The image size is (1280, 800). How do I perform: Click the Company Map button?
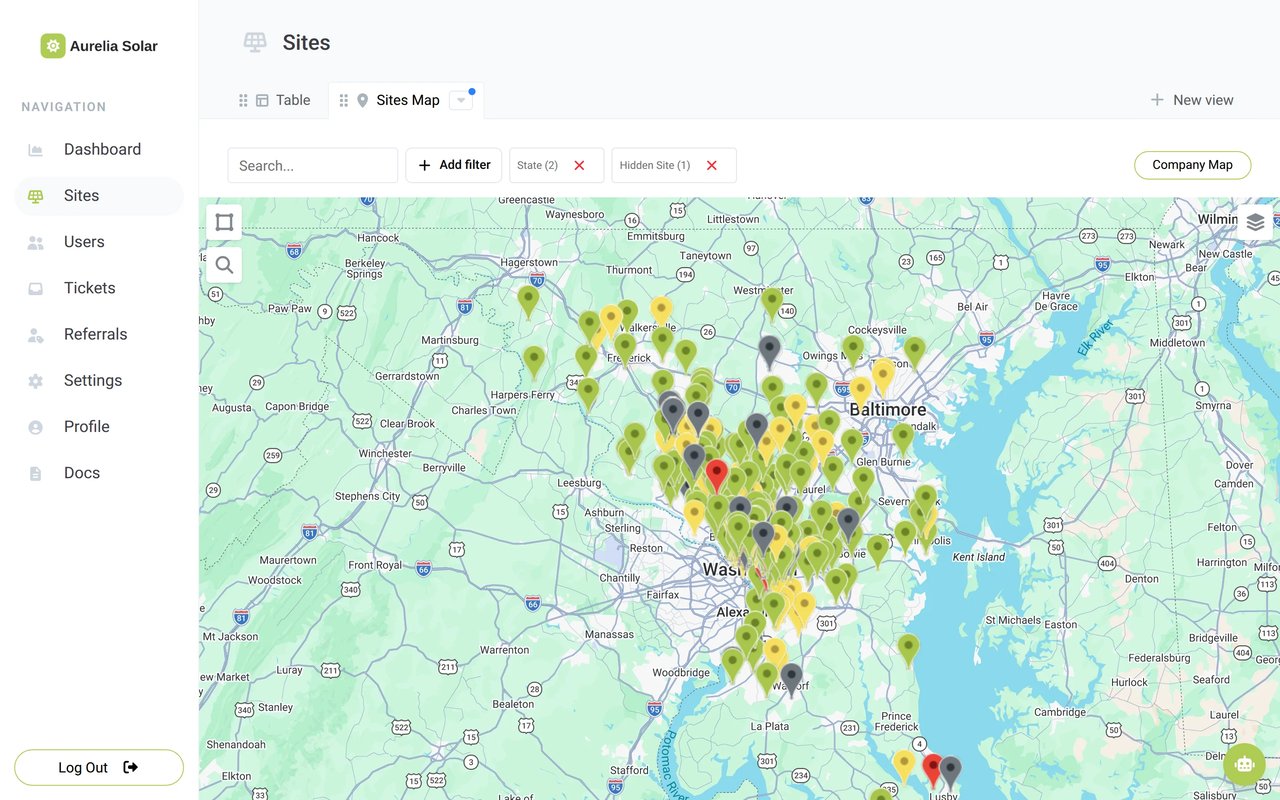(1192, 165)
